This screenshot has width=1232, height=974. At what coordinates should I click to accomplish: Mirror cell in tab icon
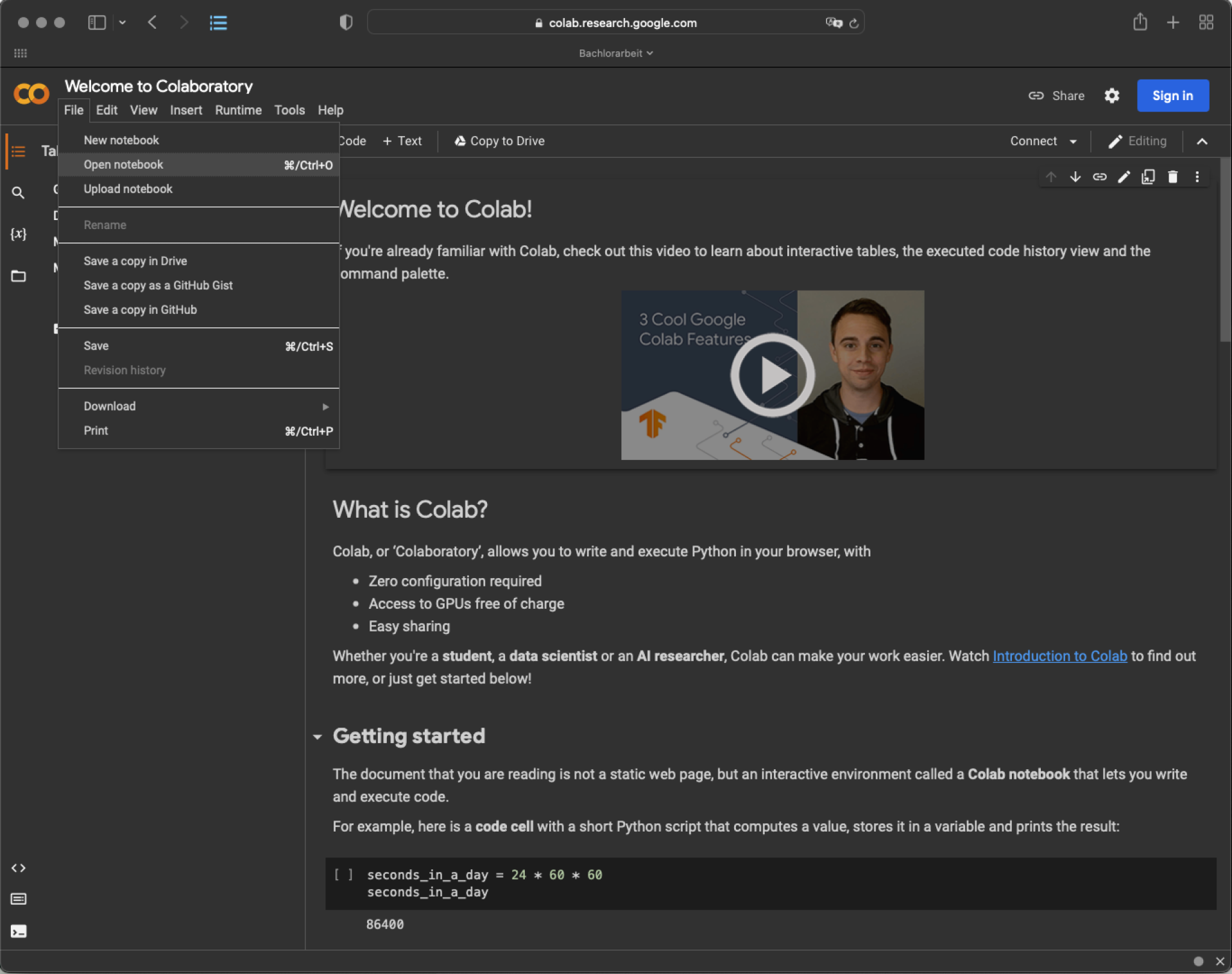[1149, 177]
